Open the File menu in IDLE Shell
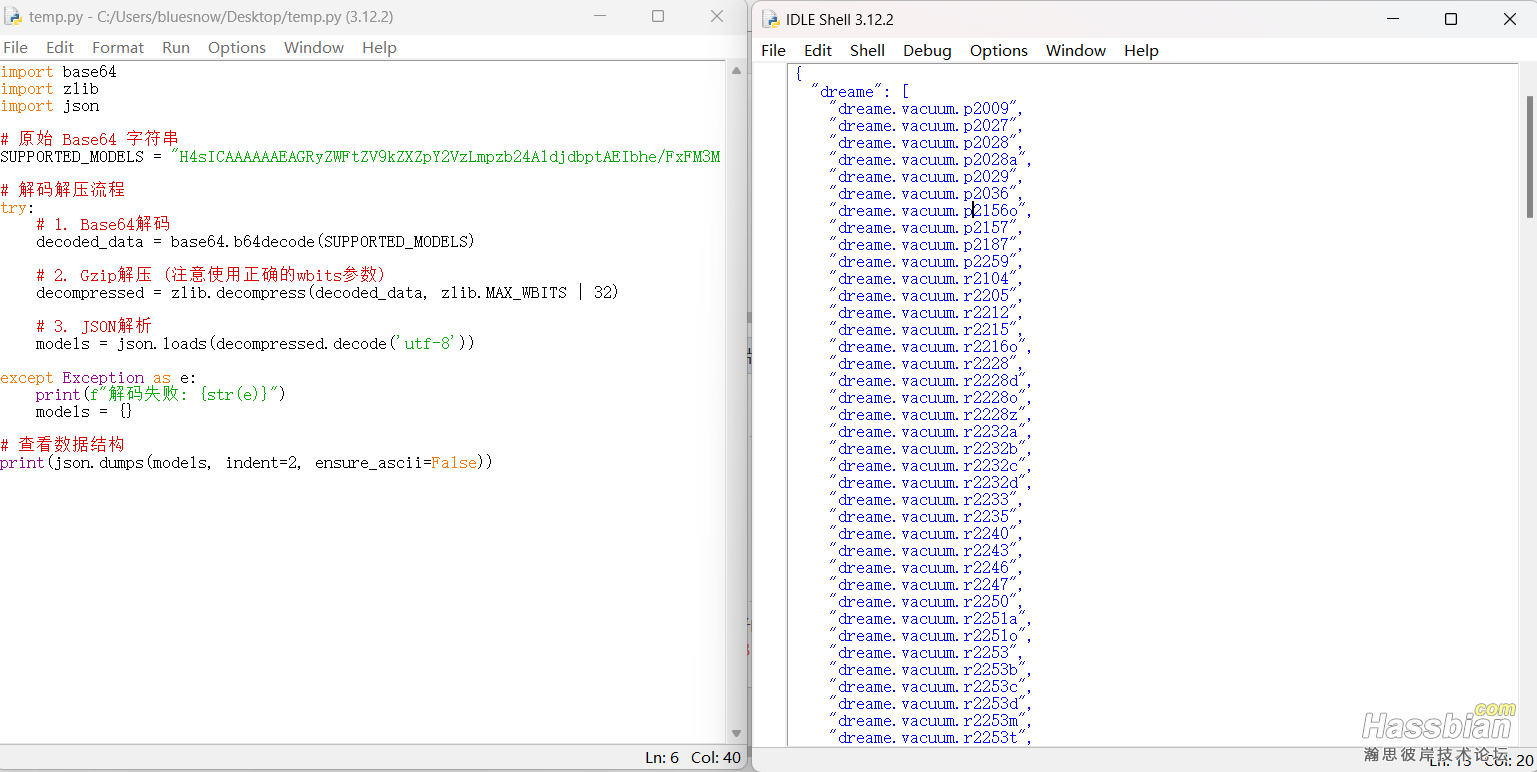Image resolution: width=1537 pixels, height=772 pixels. (x=774, y=51)
